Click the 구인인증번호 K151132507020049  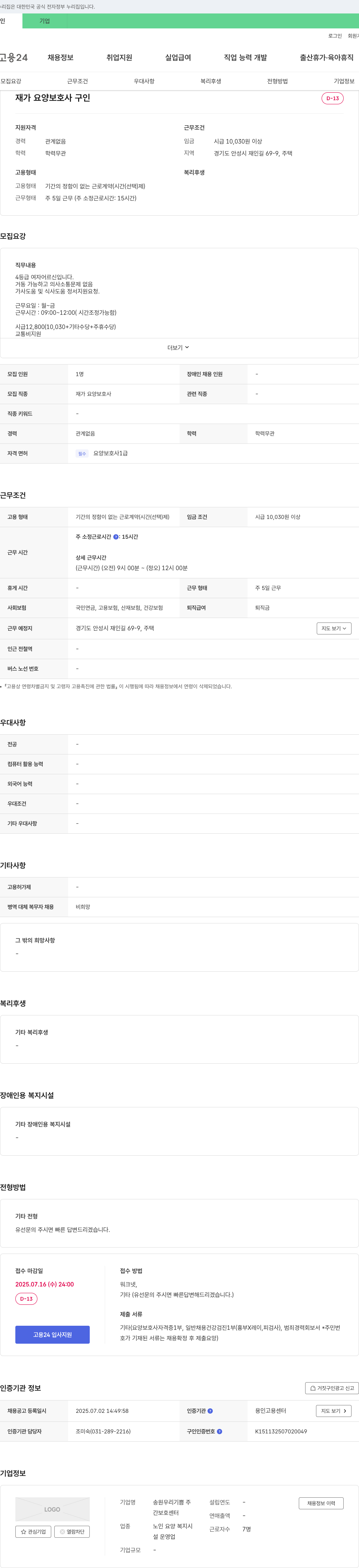[281, 1432]
